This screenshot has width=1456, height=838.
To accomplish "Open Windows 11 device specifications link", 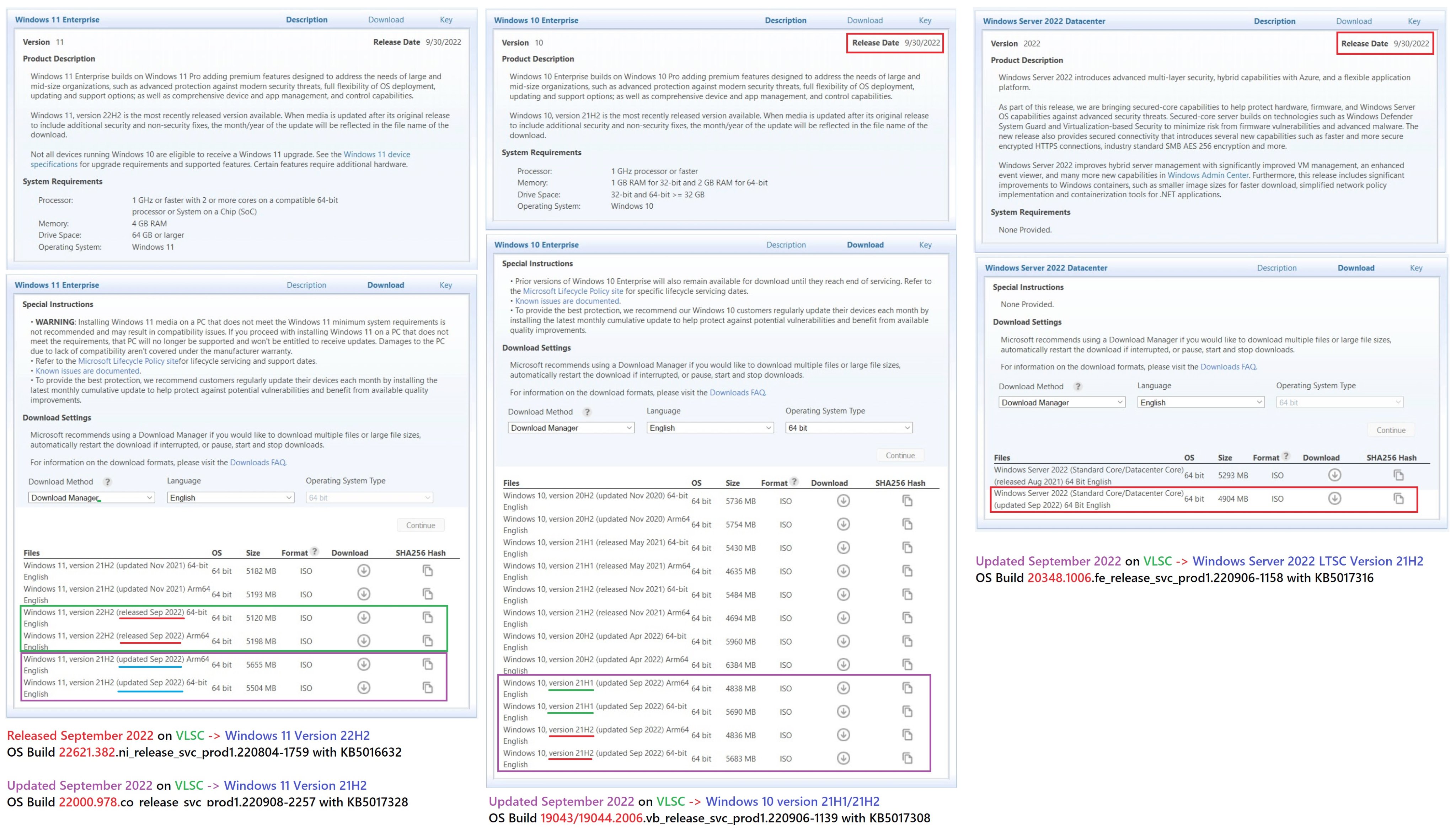I will (x=377, y=154).
